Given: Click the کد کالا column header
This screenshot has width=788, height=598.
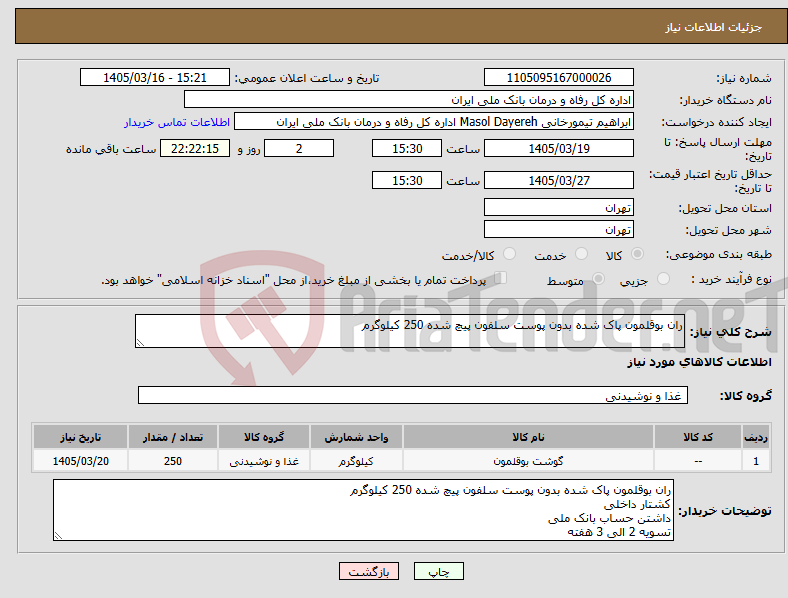Looking at the screenshot, I should click(698, 437).
